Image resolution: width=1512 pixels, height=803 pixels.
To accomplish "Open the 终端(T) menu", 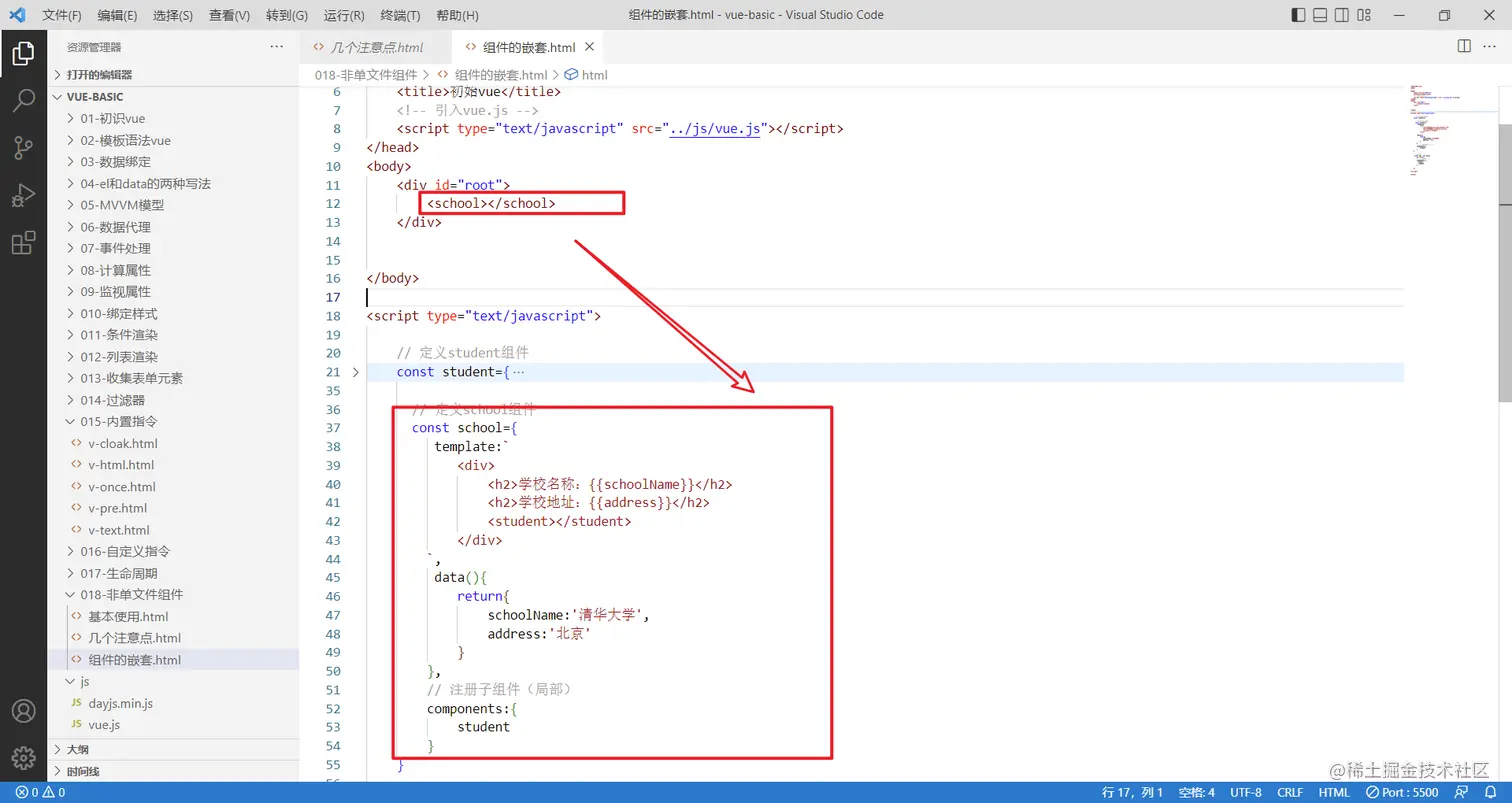I will (x=401, y=15).
